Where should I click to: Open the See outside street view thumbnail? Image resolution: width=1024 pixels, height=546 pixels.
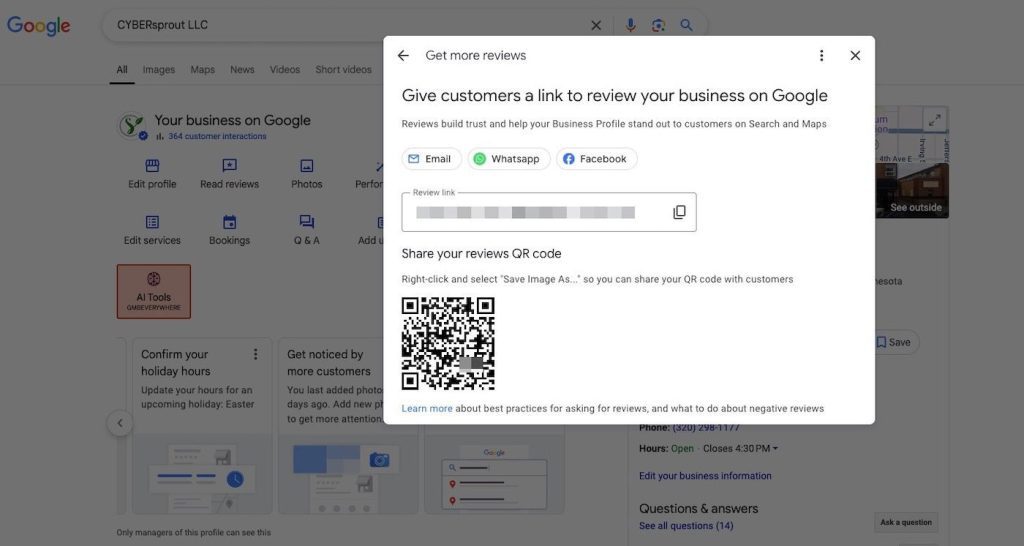click(x=911, y=190)
